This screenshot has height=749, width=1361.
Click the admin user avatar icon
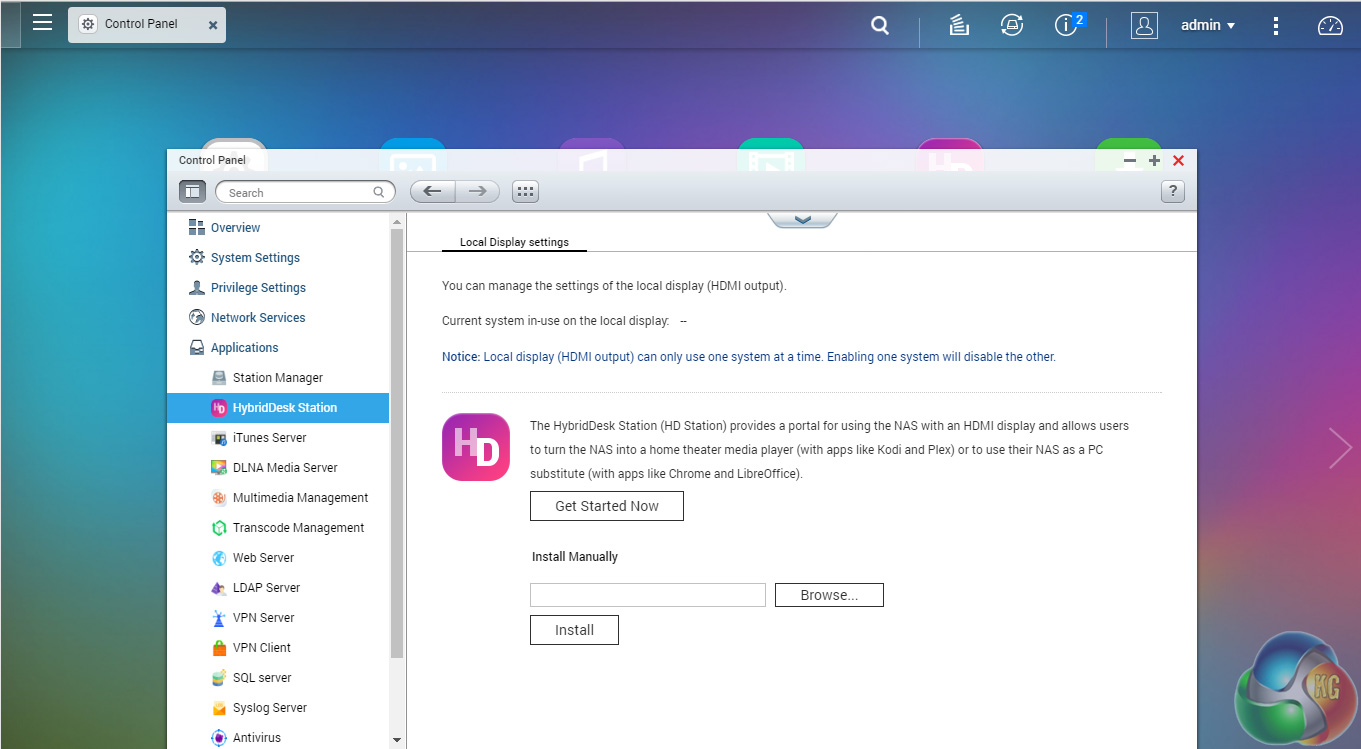[x=1144, y=26]
